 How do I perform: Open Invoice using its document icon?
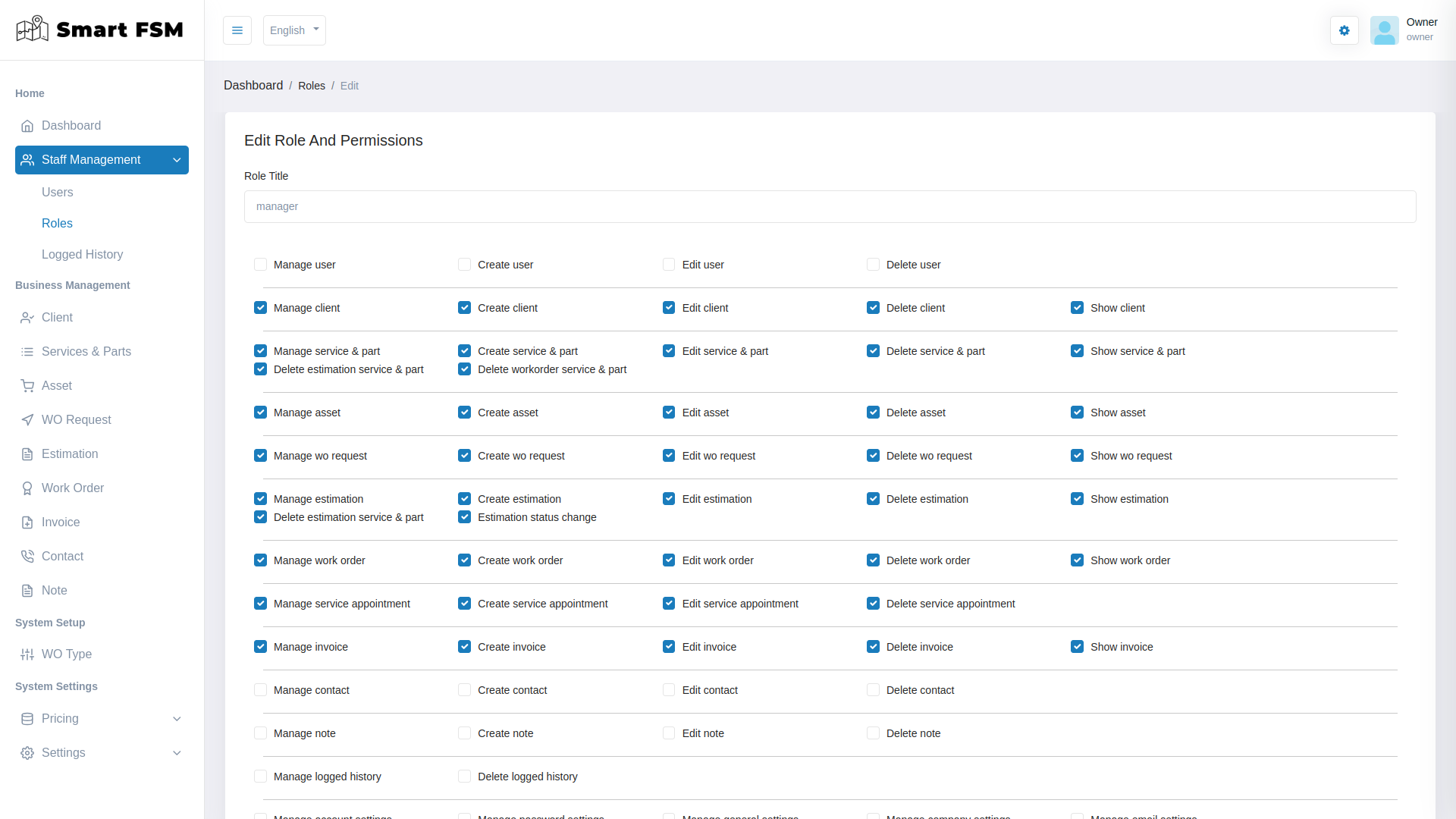pos(27,522)
